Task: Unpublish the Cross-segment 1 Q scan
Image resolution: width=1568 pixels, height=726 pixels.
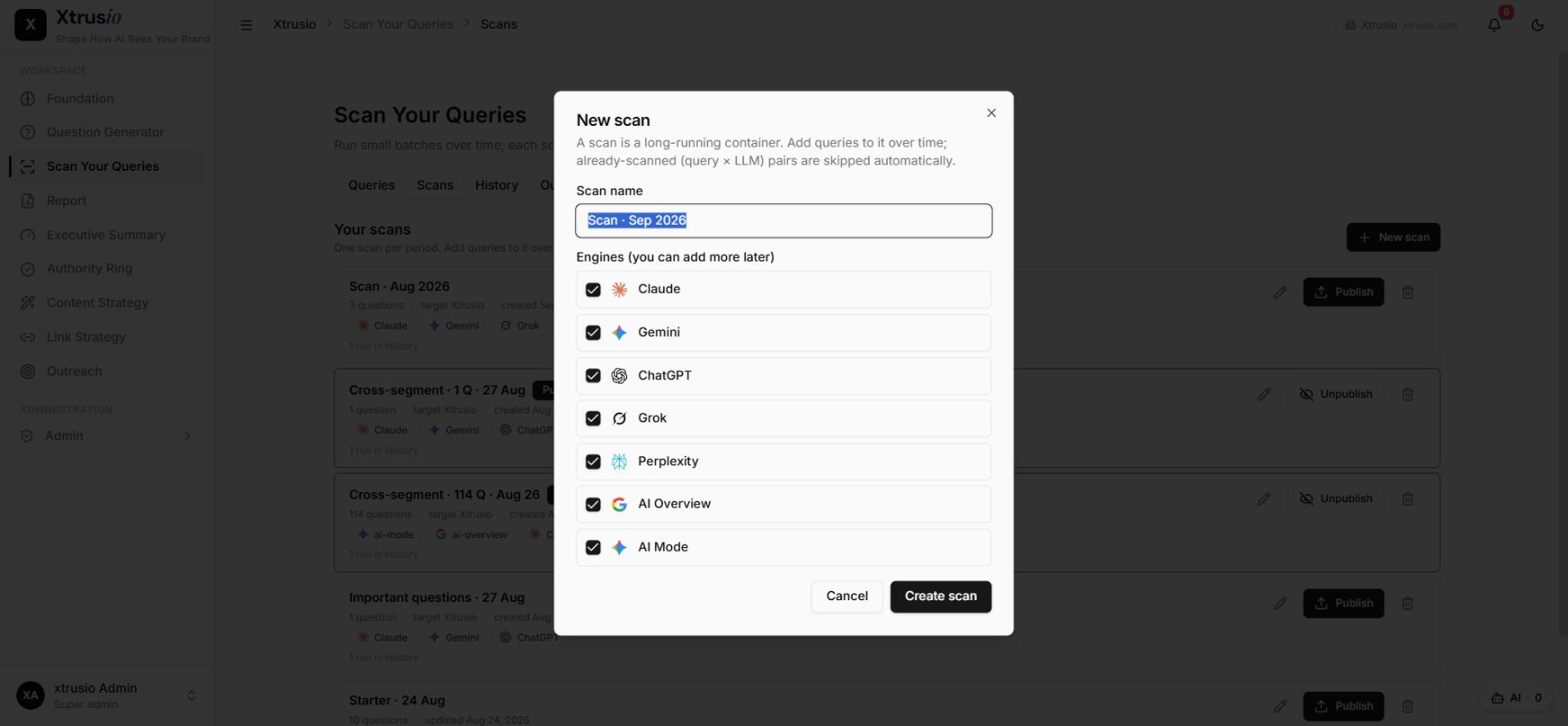Action: tap(1335, 394)
